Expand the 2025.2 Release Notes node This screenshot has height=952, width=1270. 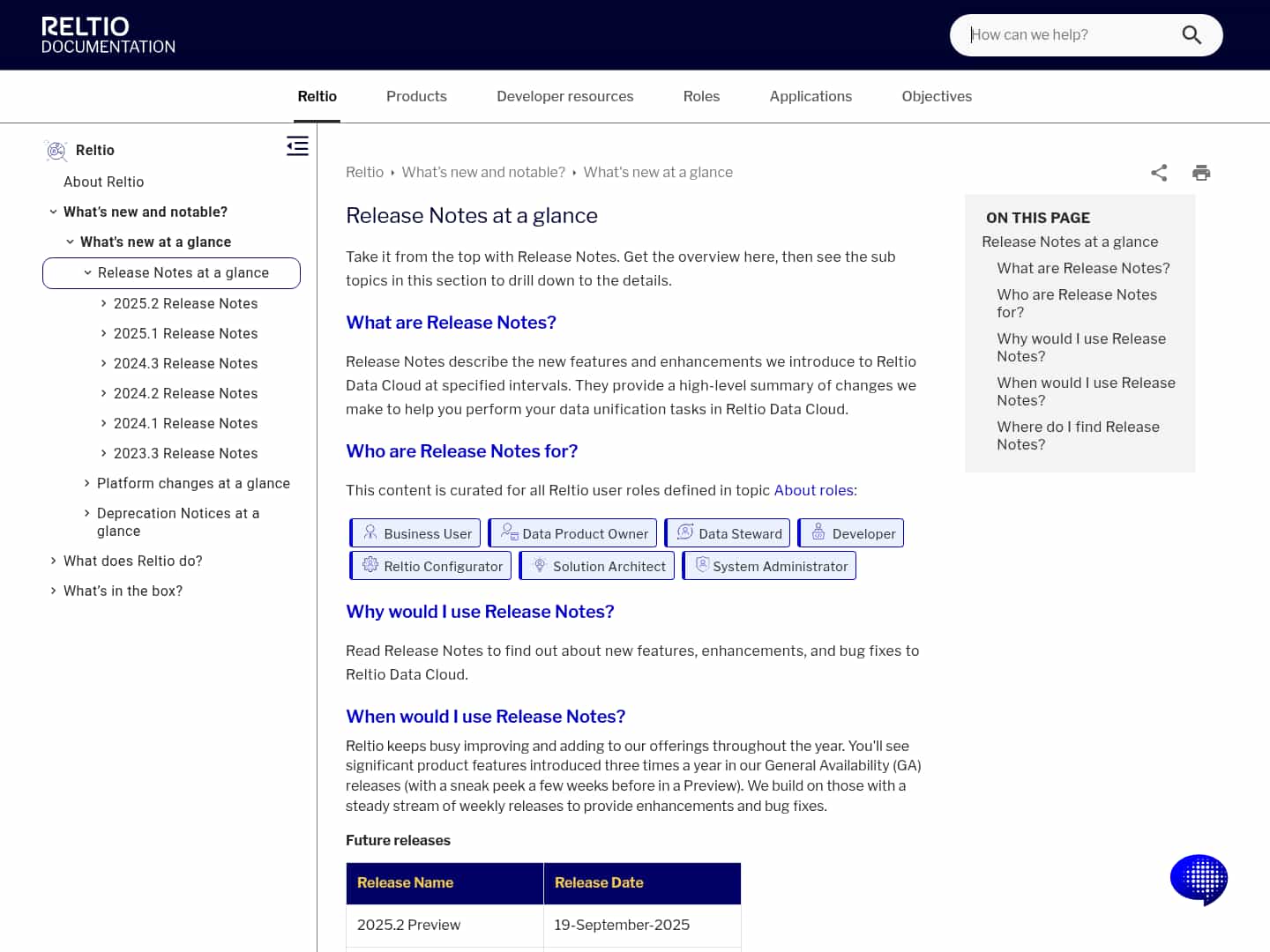[103, 303]
